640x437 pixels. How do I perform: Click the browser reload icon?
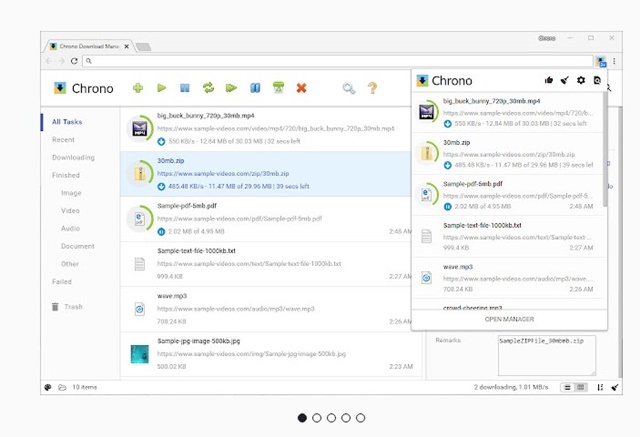point(74,61)
